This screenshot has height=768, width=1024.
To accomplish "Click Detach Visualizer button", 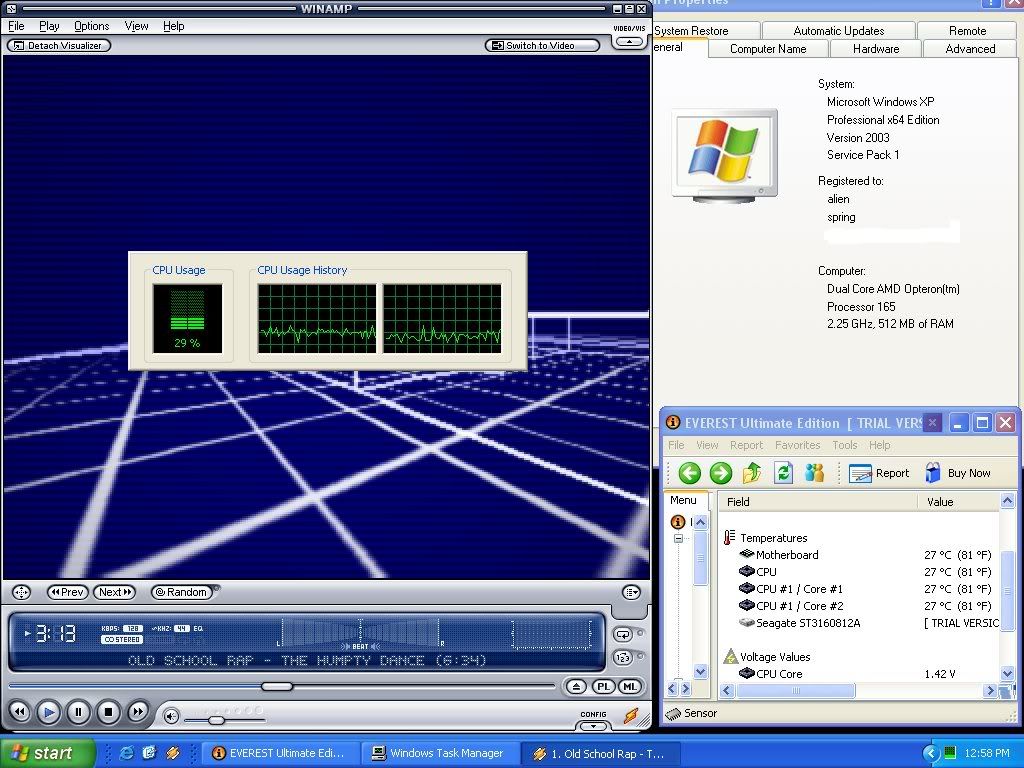I will 59,46.
